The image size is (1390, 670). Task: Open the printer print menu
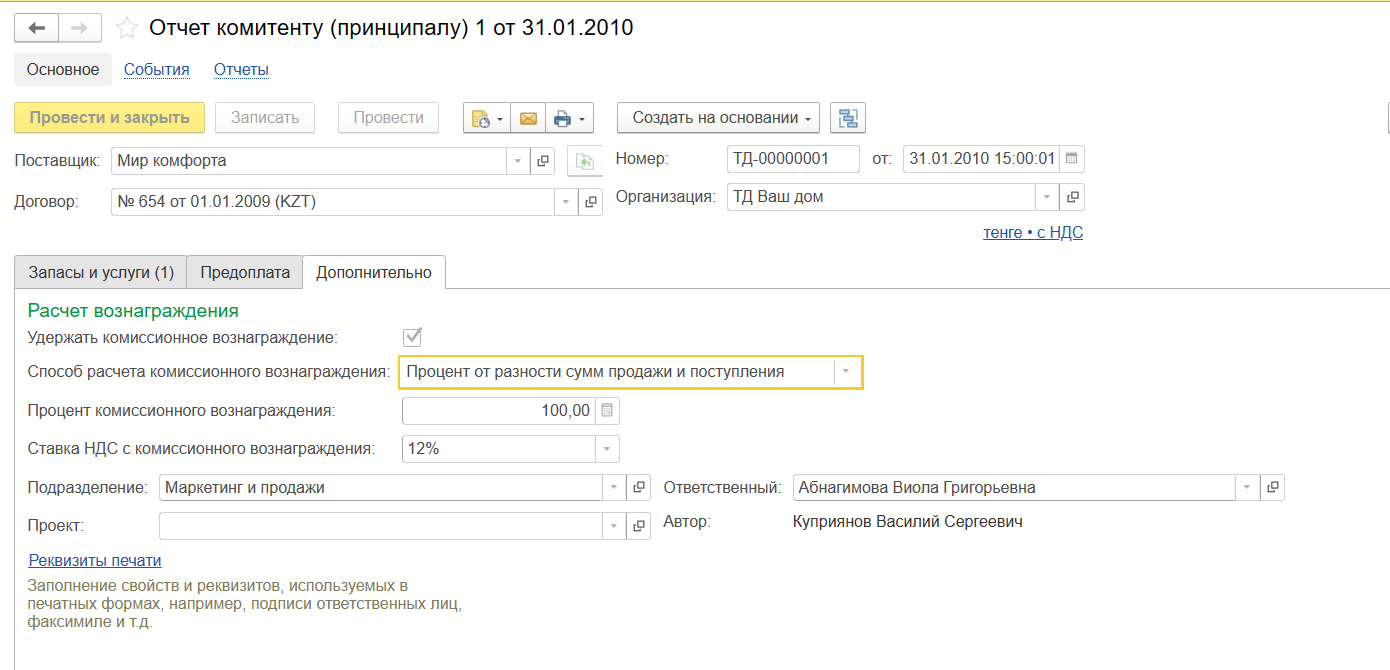tap(569, 118)
